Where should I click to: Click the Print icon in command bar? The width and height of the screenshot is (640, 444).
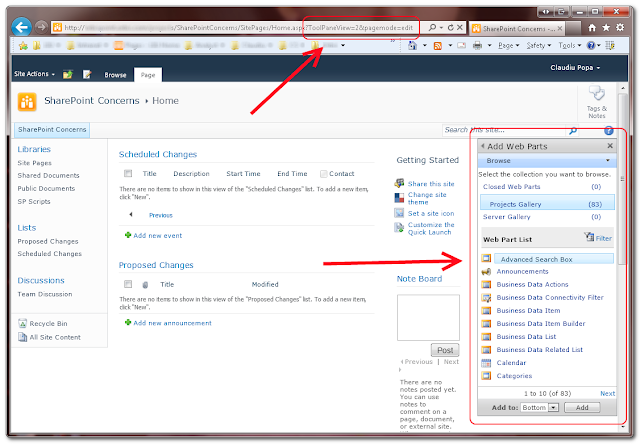coord(477,46)
